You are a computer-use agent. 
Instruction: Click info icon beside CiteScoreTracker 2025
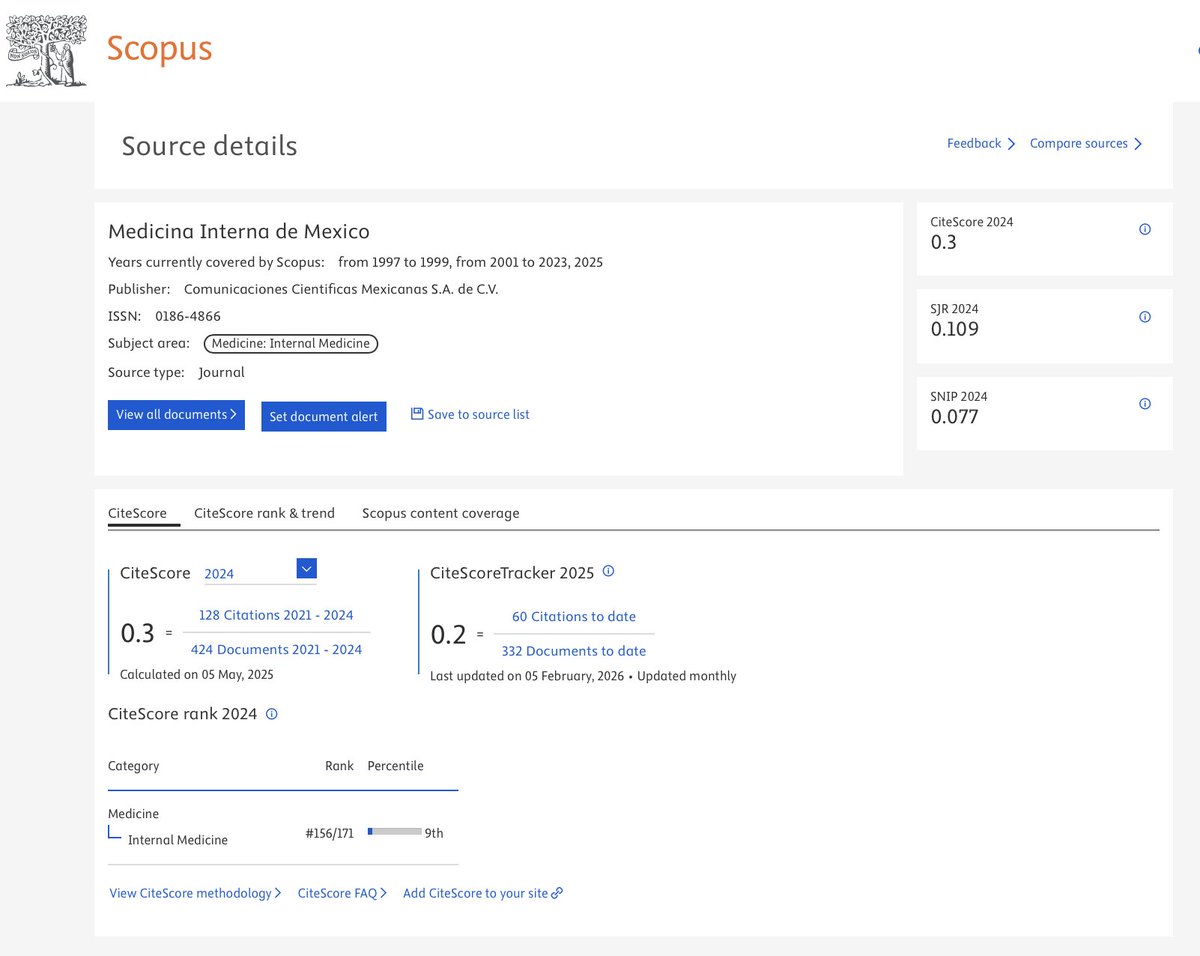pos(608,572)
